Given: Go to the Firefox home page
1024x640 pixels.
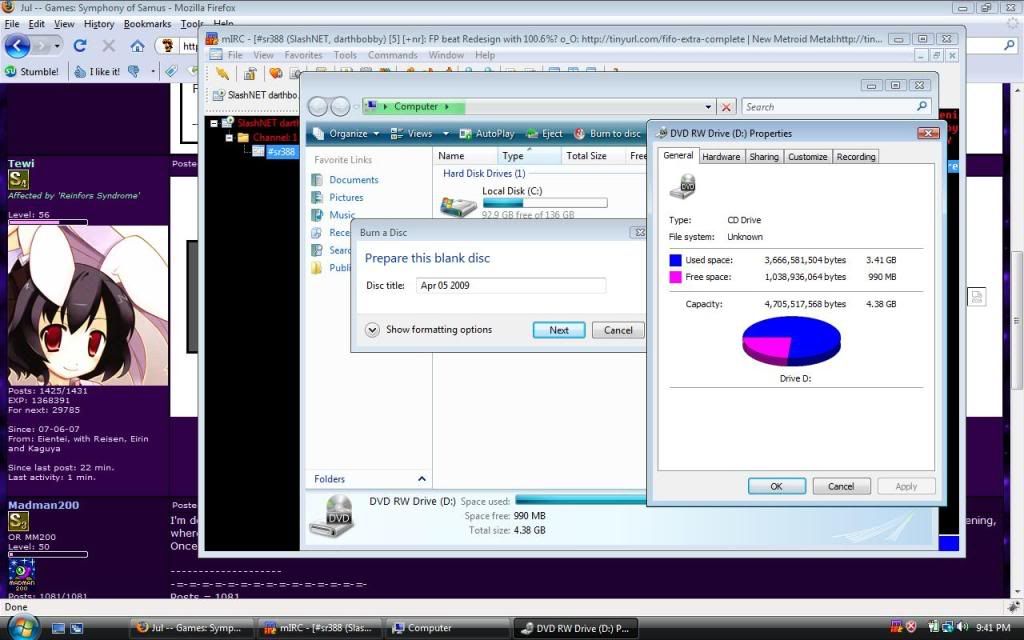Looking at the screenshot, I should (x=138, y=46).
